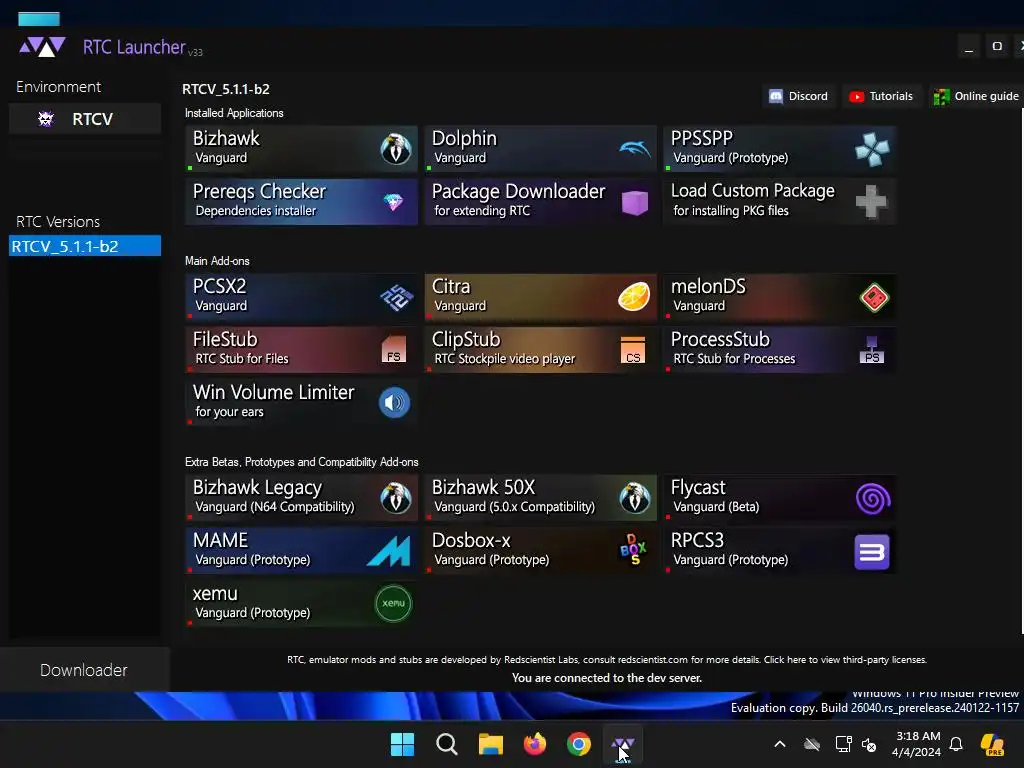Click the PPSSPP cross-shaped icon
The height and width of the screenshot is (768, 1024).
pyautogui.click(x=872, y=149)
